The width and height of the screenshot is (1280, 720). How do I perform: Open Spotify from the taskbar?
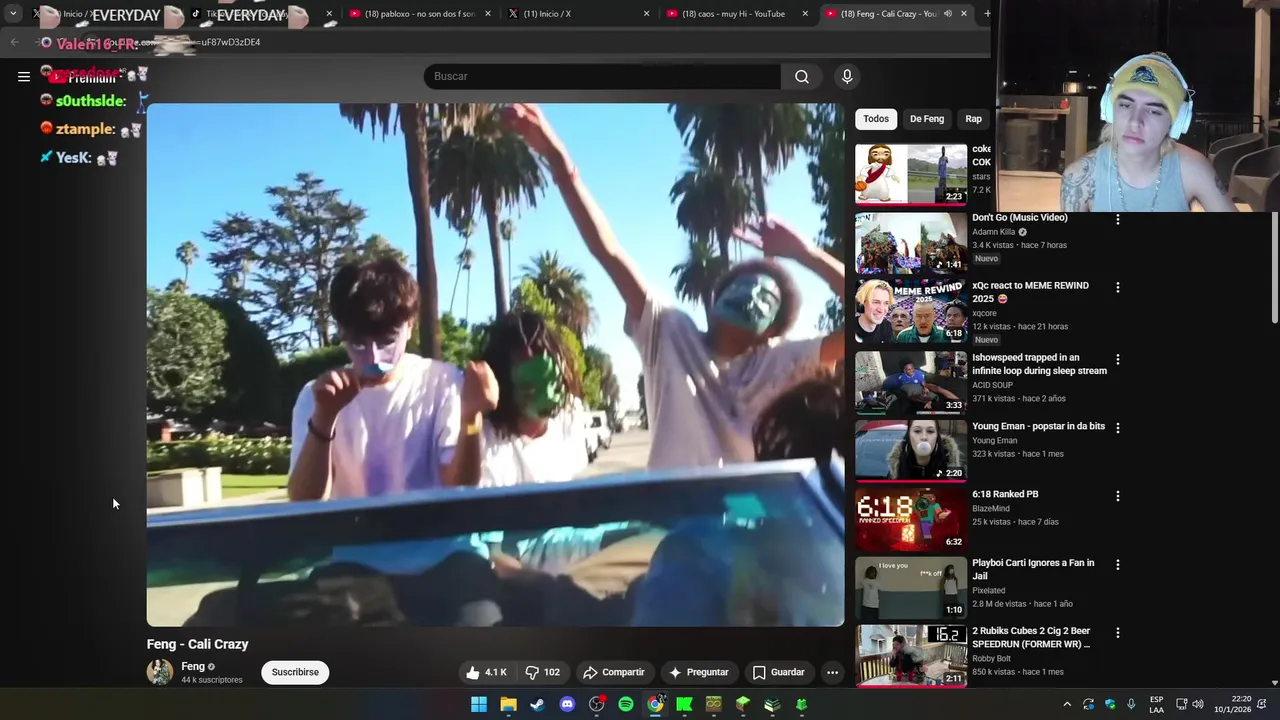(x=626, y=704)
